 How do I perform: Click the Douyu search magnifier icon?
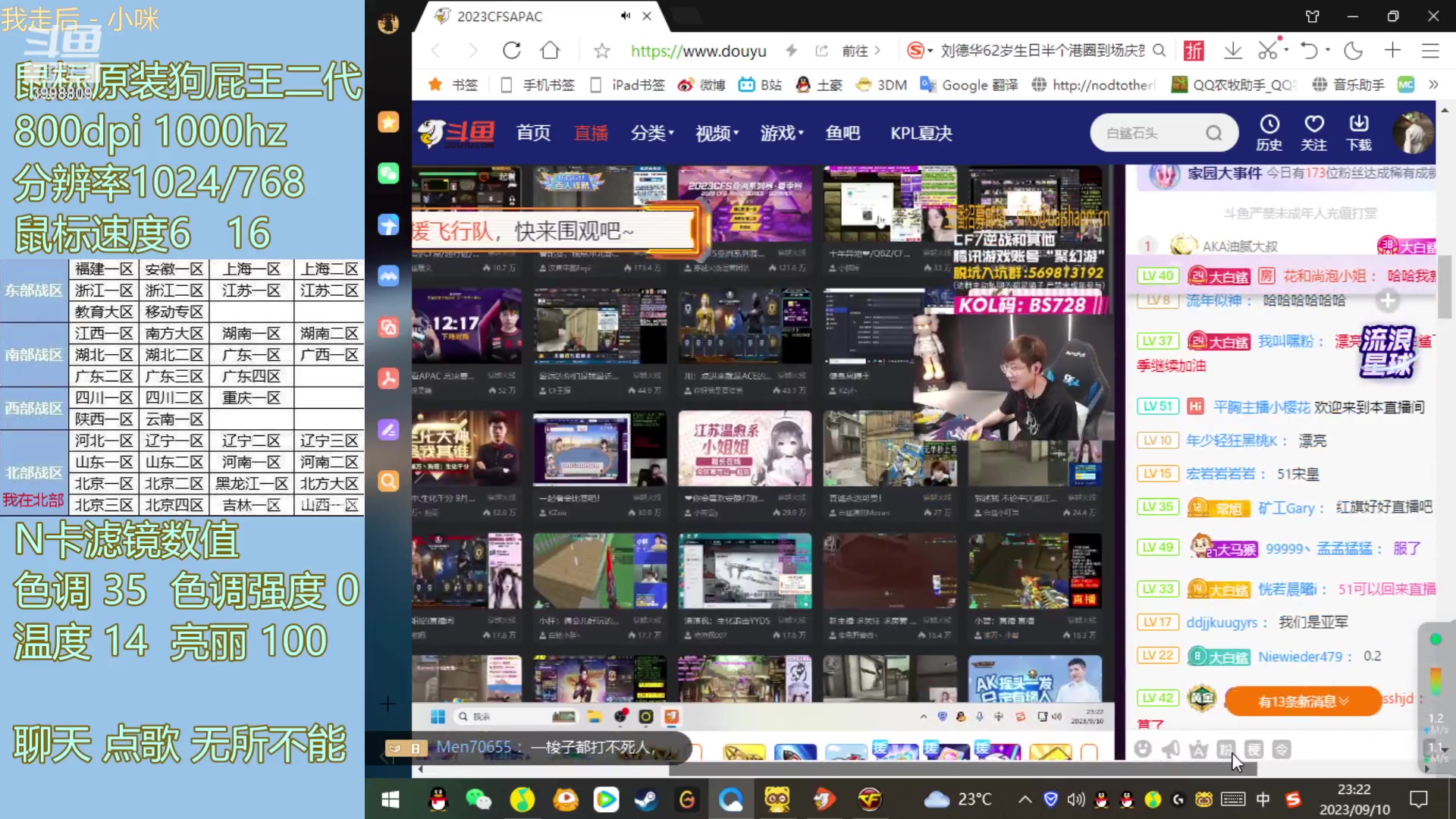point(1214,133)
